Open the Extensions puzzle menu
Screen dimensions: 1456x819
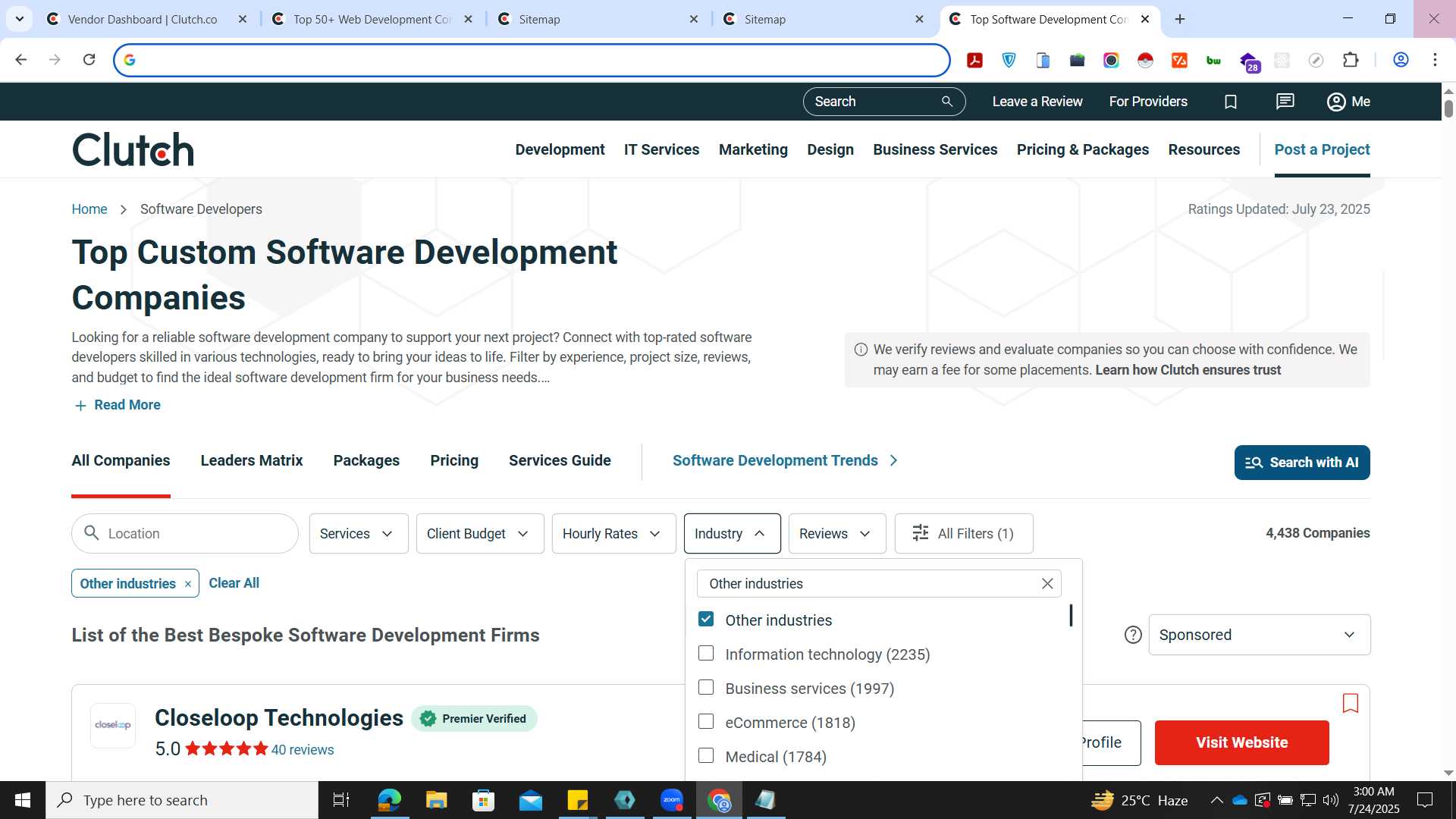pyautogui.click(x=1351, y=60)
